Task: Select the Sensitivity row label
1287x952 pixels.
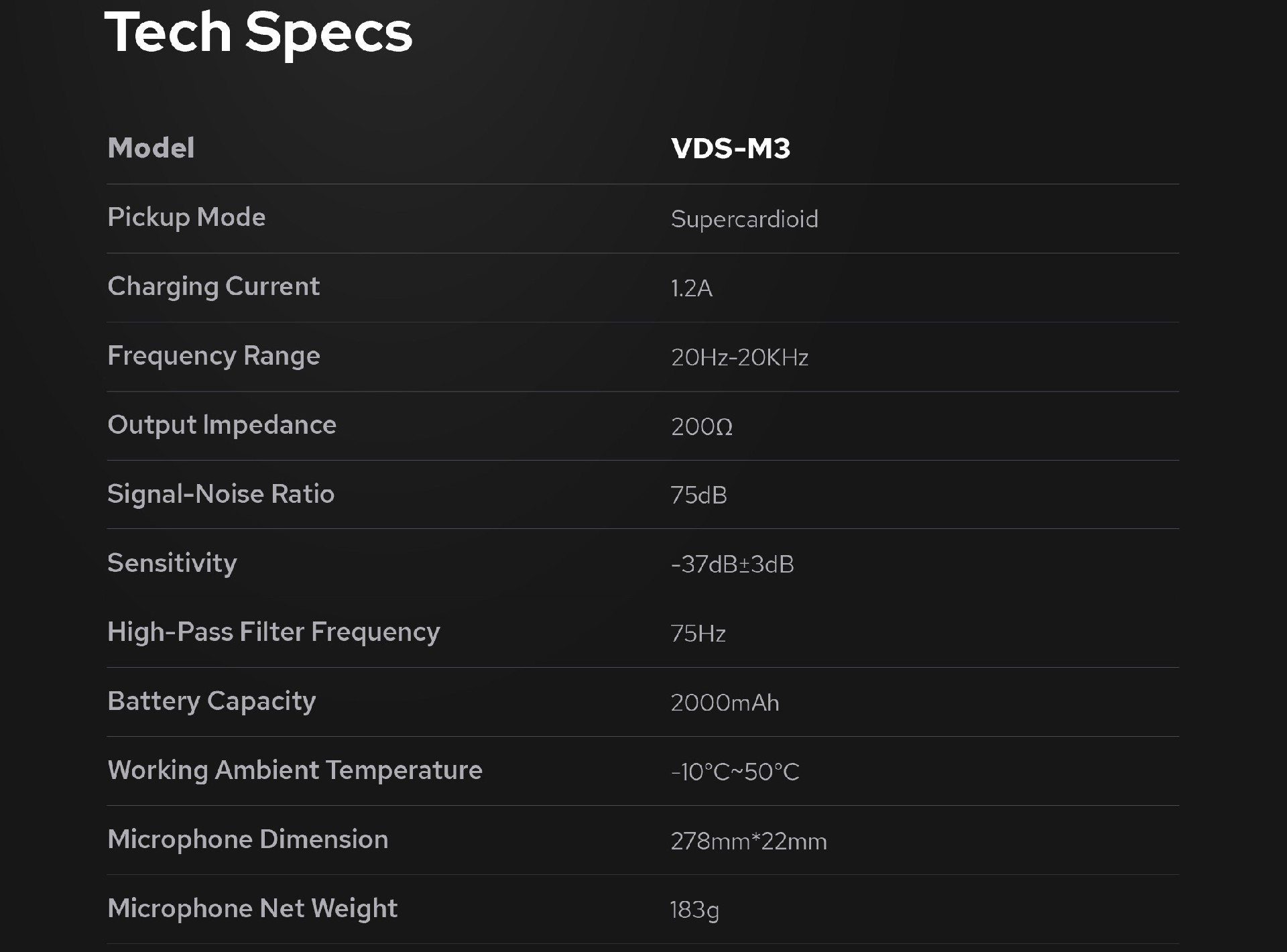Action: [172, 563]
